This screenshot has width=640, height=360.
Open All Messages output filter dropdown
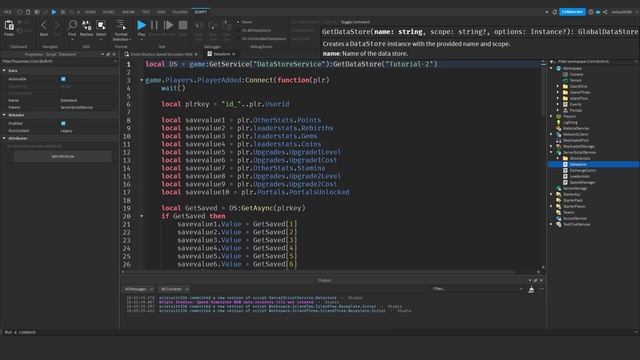138,289
